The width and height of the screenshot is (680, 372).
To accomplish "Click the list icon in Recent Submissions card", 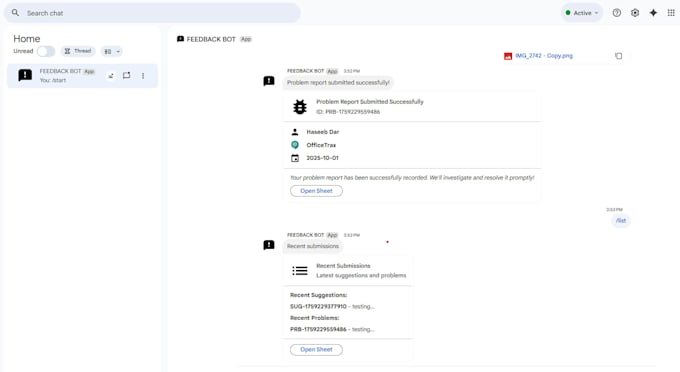I will click(300, 271).
